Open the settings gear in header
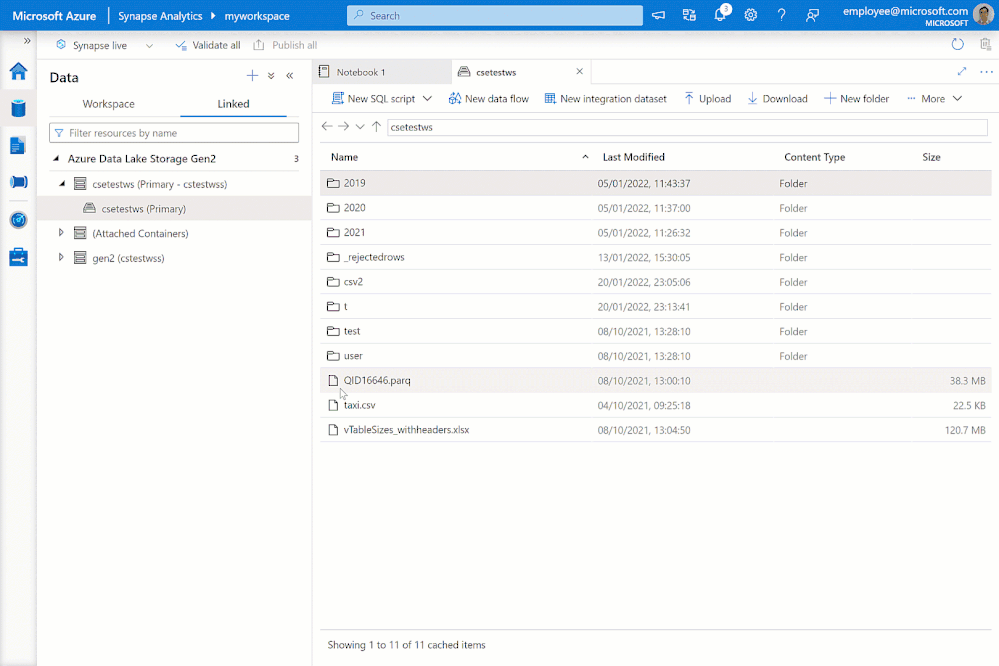 [751, 15]
